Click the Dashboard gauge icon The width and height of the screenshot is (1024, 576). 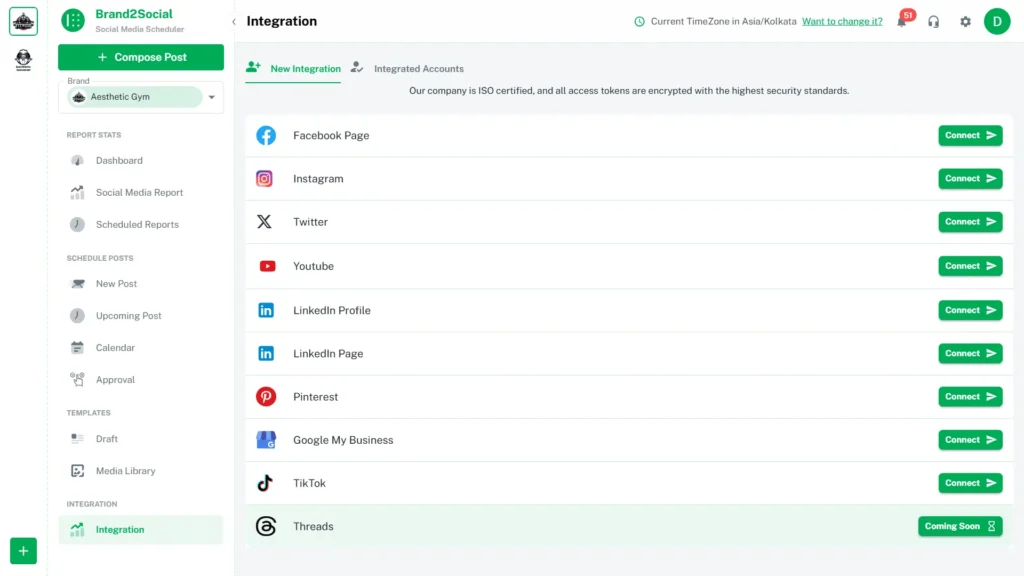coord(77,161)
